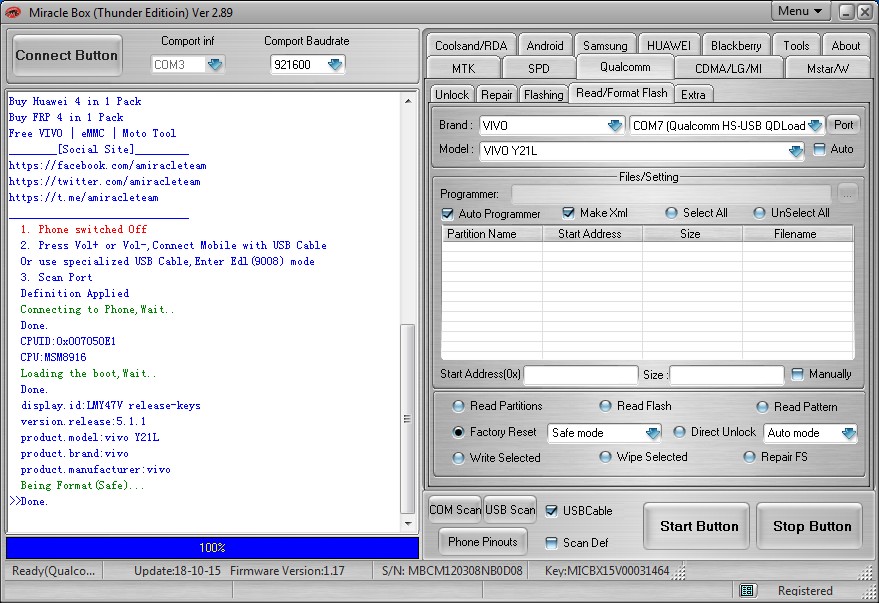Enable the Manually checkbox

797,374
